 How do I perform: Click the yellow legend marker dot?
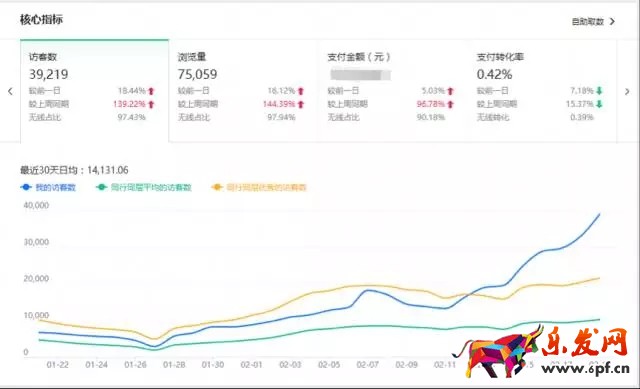click(x=217, y=187)
